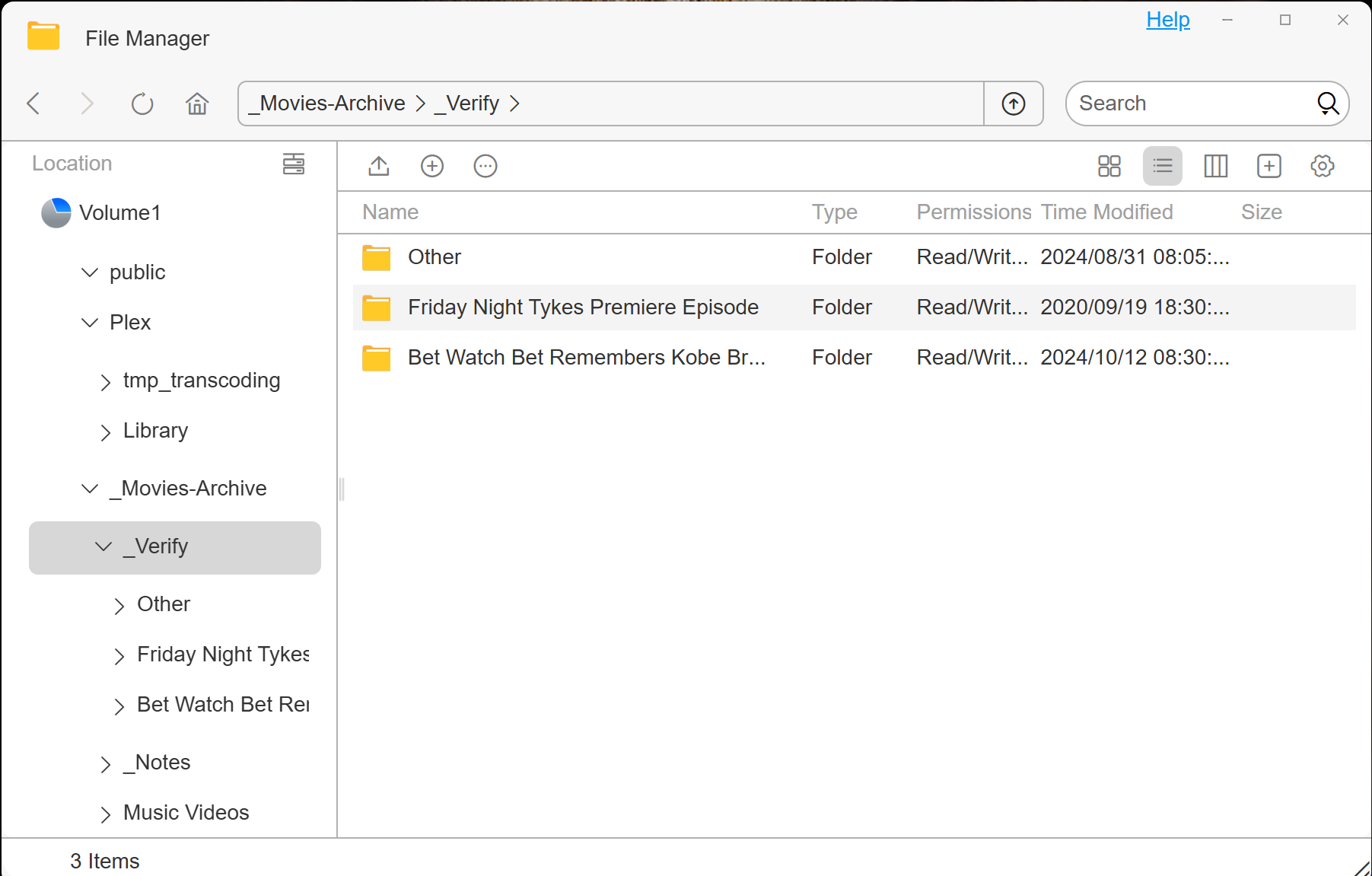Select Bet Watch Bet Remembers Kobe folder
The image size is (1372, 876).
point(854,358)
